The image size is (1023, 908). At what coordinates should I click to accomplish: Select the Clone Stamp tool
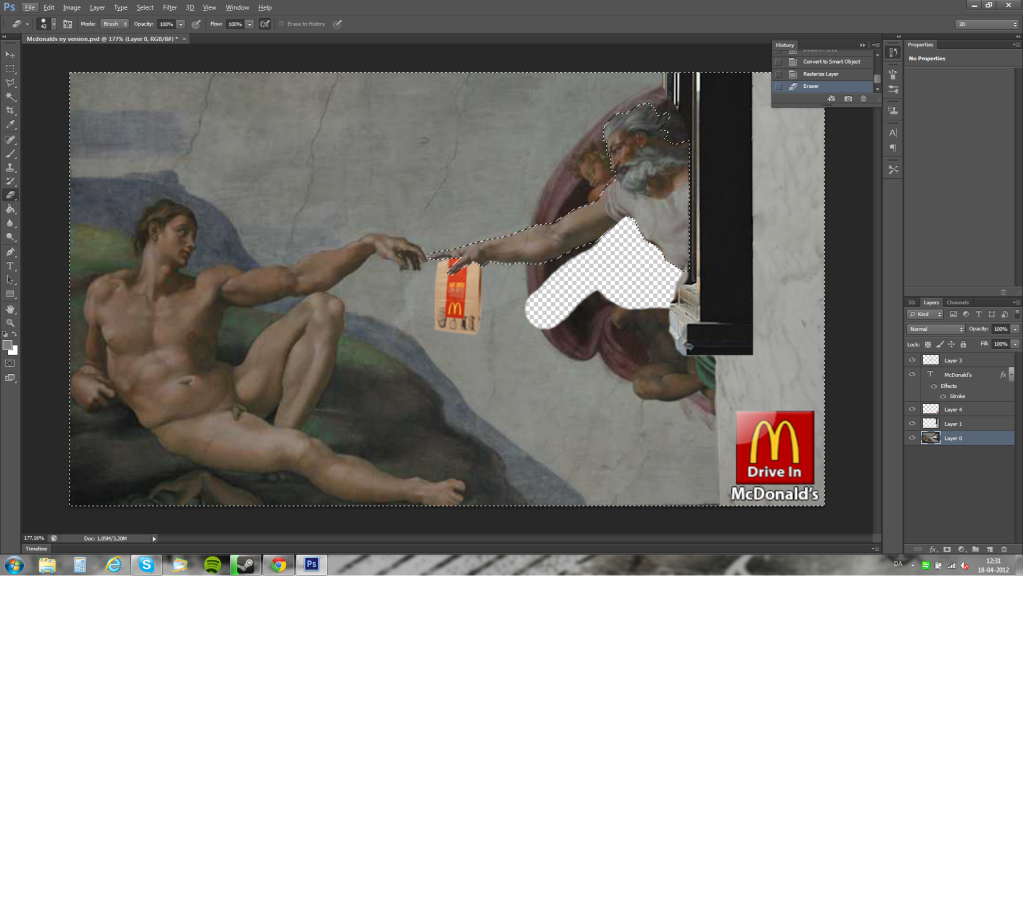pos(10,168)
